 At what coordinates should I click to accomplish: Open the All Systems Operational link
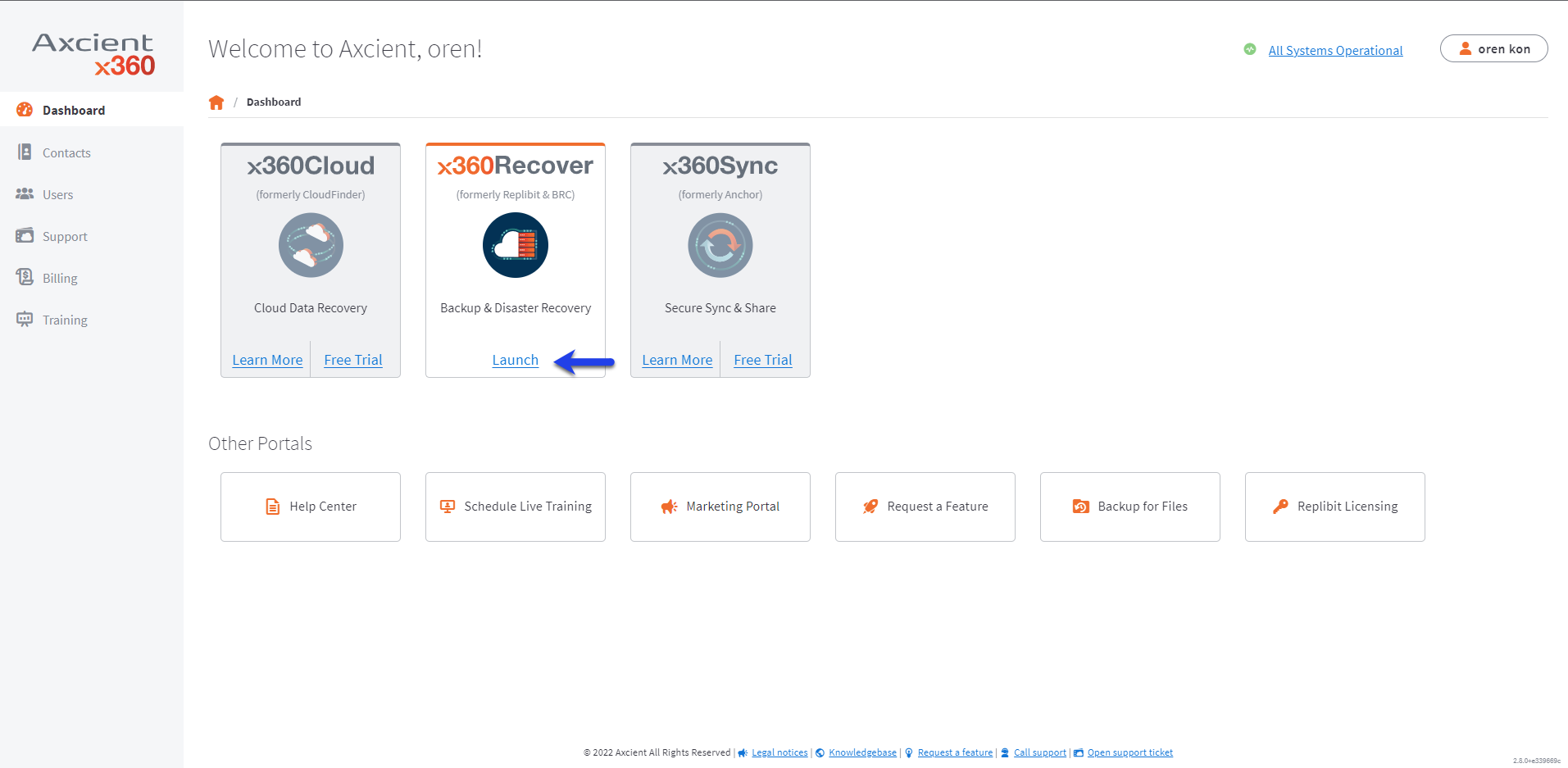(x=1335, y=50)
